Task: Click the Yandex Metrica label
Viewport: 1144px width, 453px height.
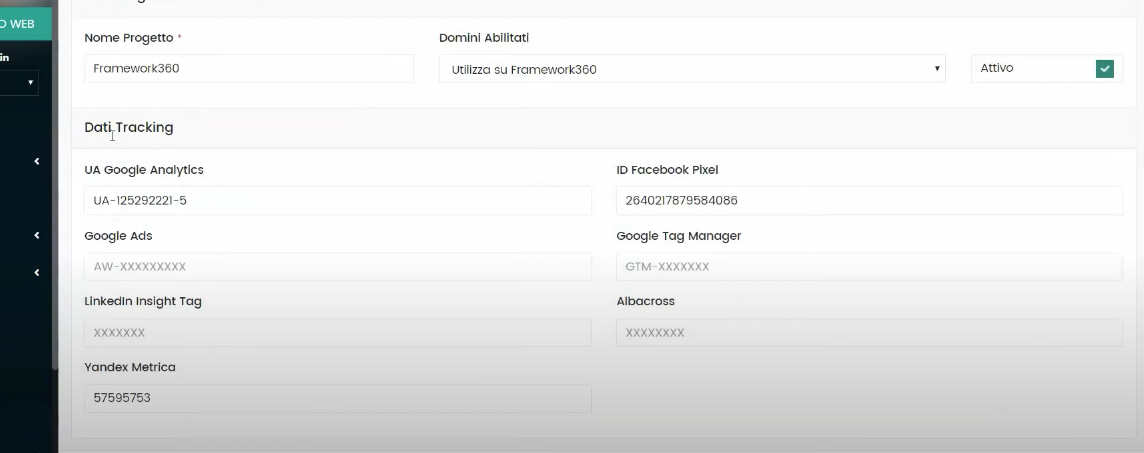Action: pyautogui.click(x=130, y=367)
